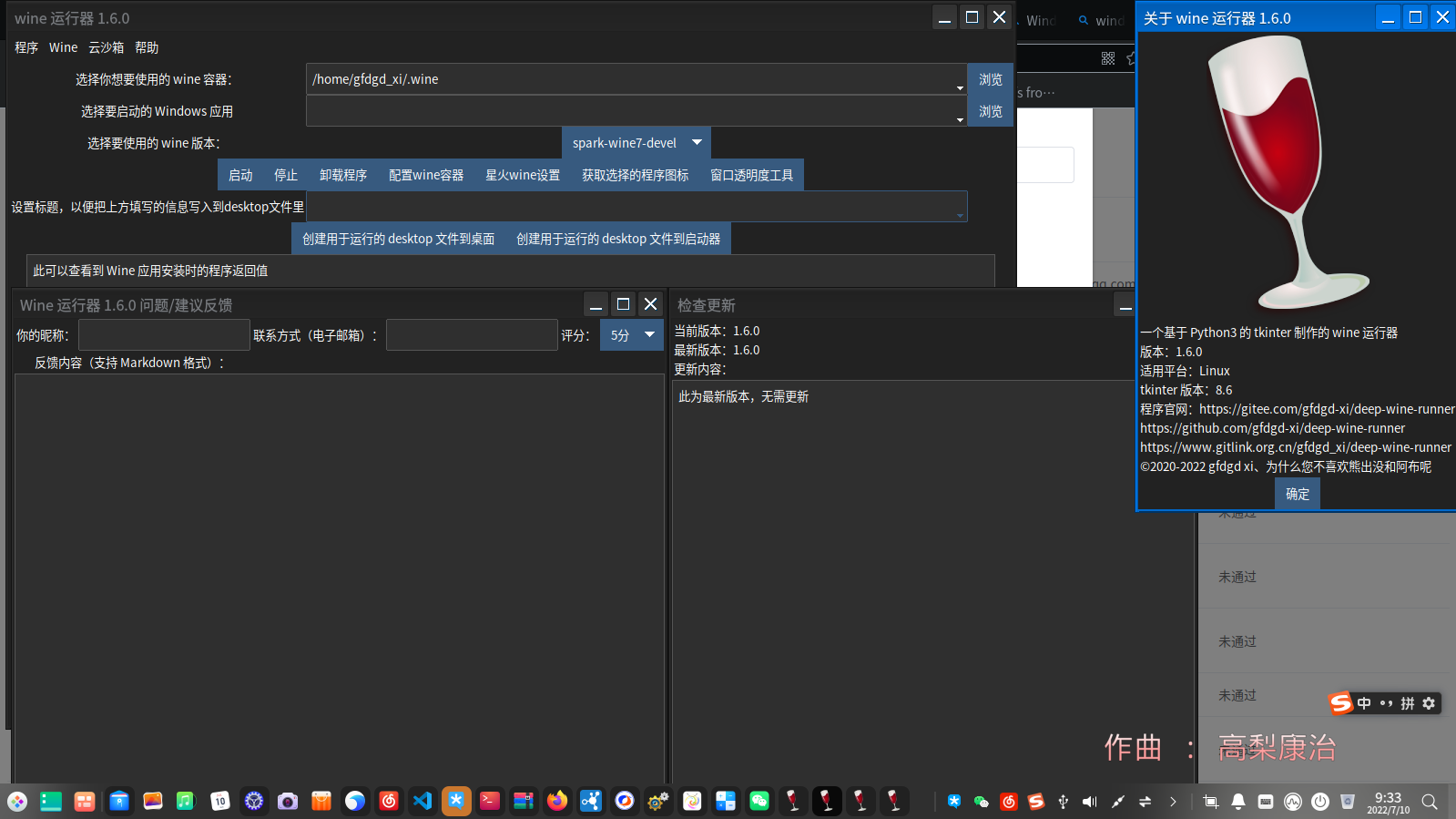
Task: Expand hidden tray icons with the arrow
Action: click(x=1173, y=802)
